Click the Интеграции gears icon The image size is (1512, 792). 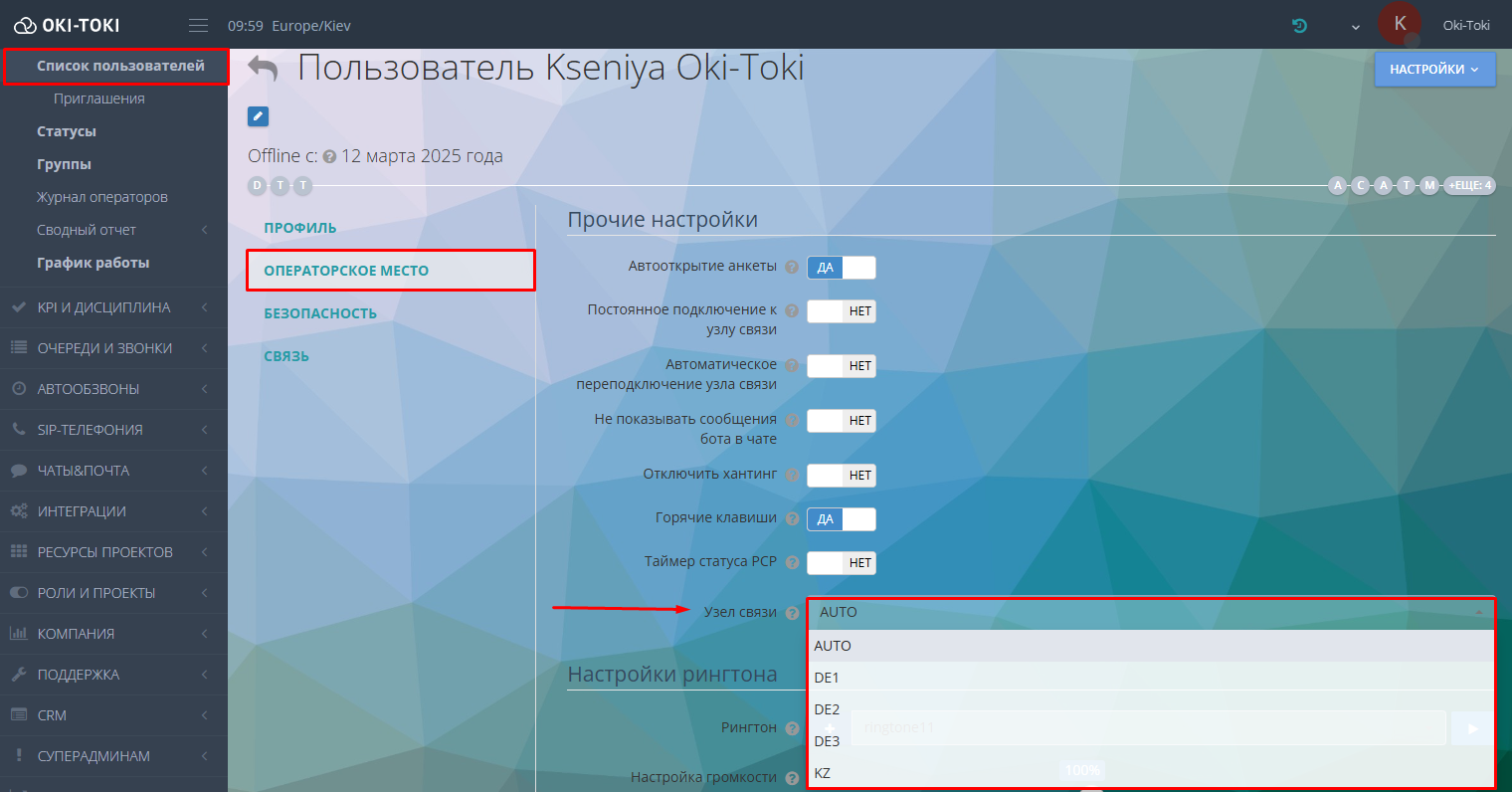point(18,511)
